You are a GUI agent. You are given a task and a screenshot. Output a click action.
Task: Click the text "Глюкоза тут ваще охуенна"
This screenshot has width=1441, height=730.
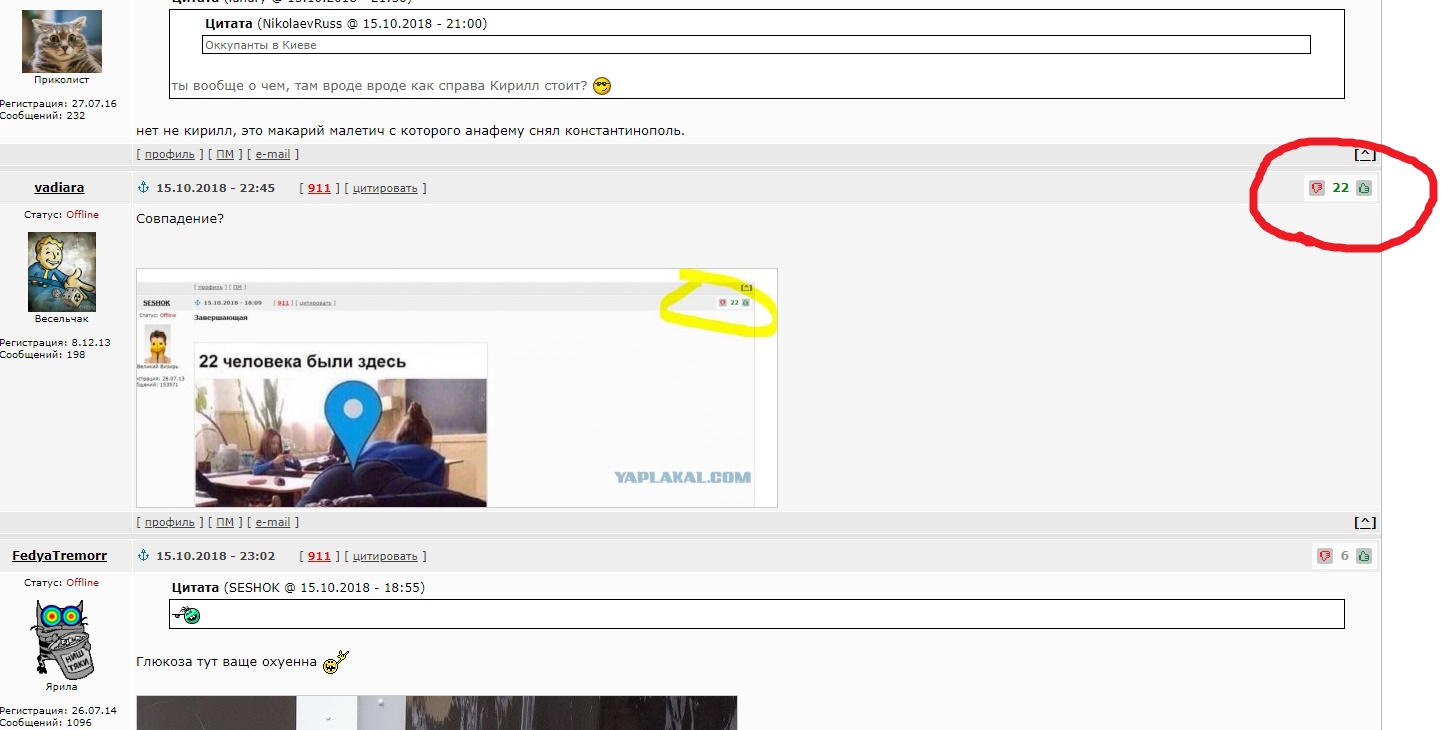[226, 662]
